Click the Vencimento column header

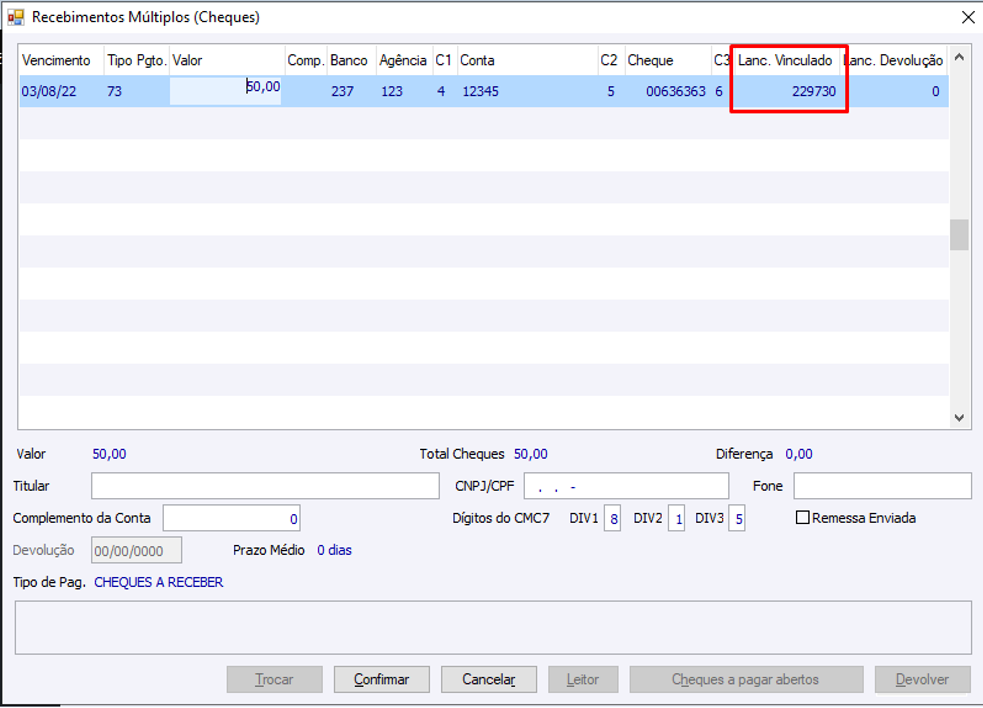coord(61,60)
